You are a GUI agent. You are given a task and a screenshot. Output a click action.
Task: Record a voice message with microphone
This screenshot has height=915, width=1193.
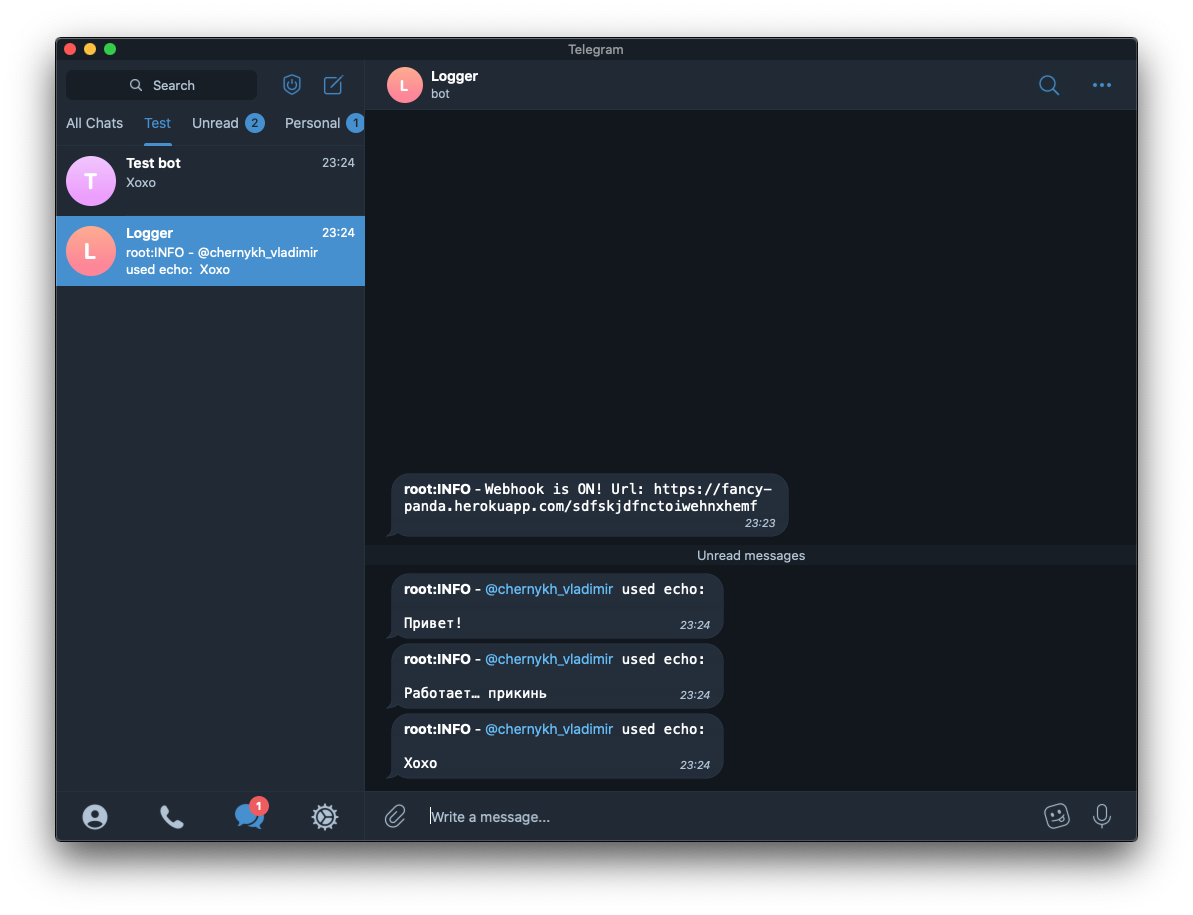pos(1101,816)
